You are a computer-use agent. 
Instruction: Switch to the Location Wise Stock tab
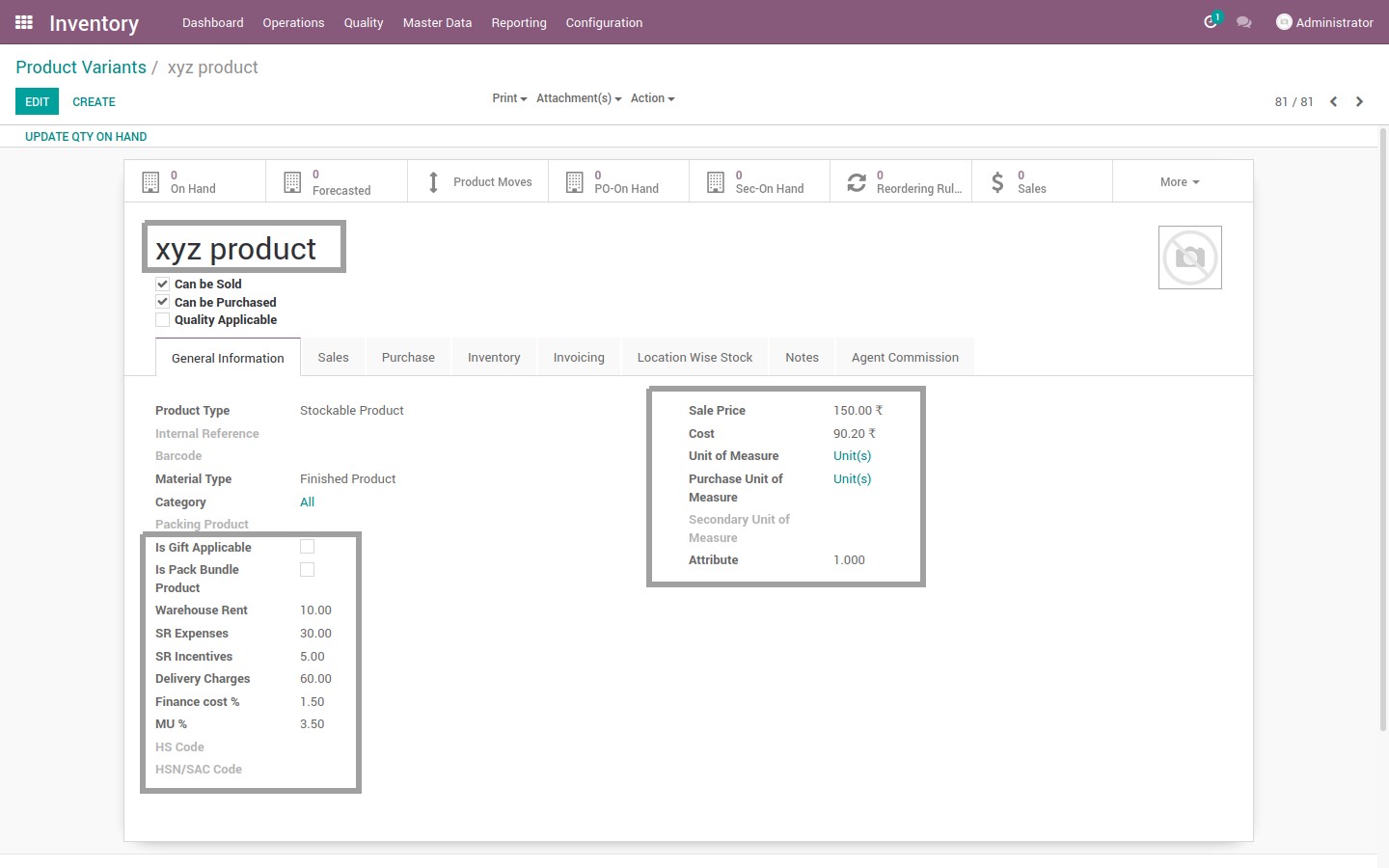[x=694, y=356]
